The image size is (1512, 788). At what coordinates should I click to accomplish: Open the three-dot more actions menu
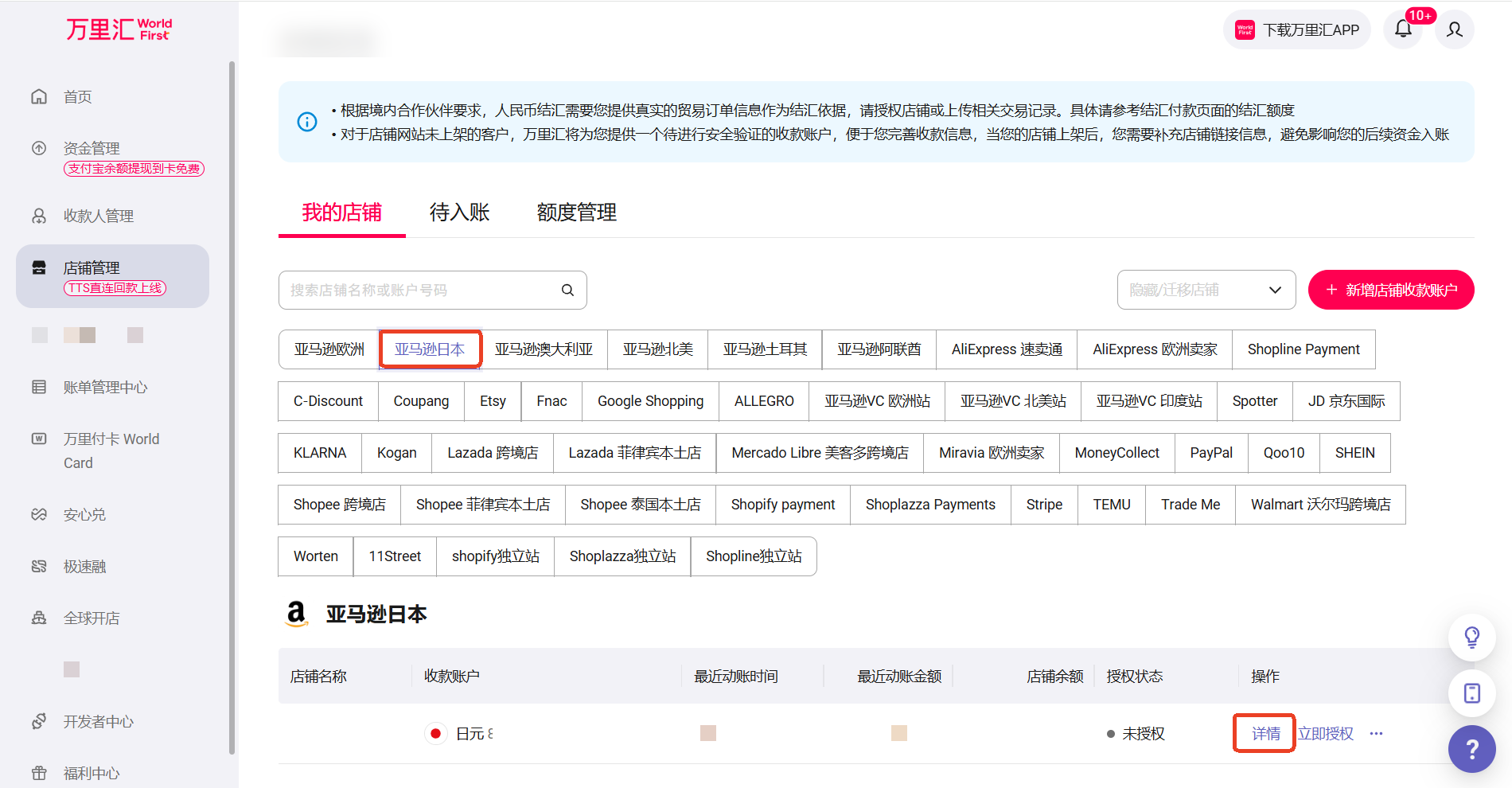tap(1376, 733)
